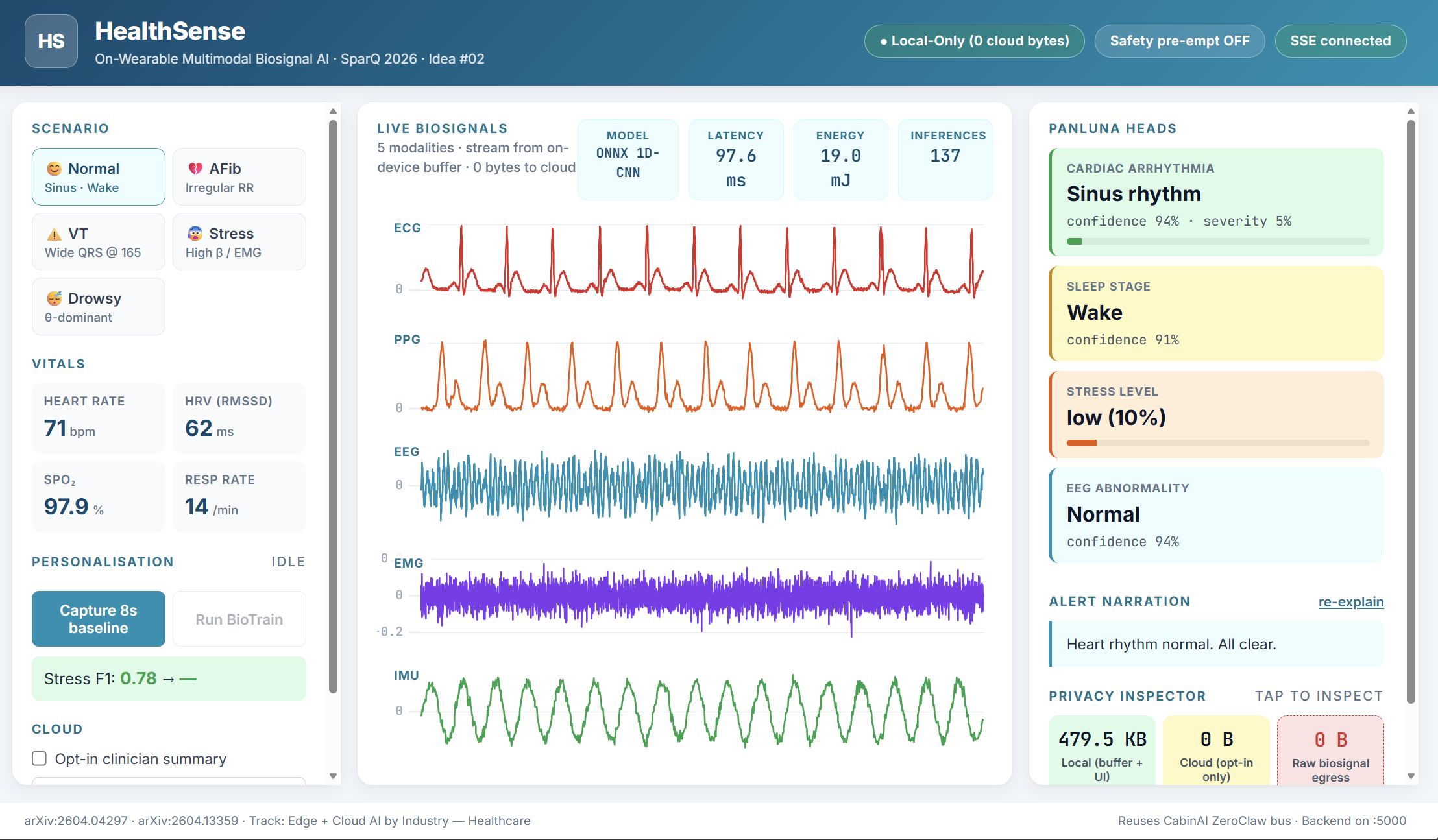Select the Normal Sinus Wake scenario
Screen dimensions: 1438x840
pyautogui.click(x=99, y=177)
